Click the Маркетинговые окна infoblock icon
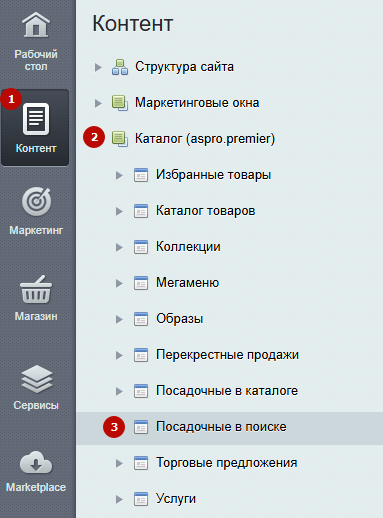 click(x=120, y=103)
